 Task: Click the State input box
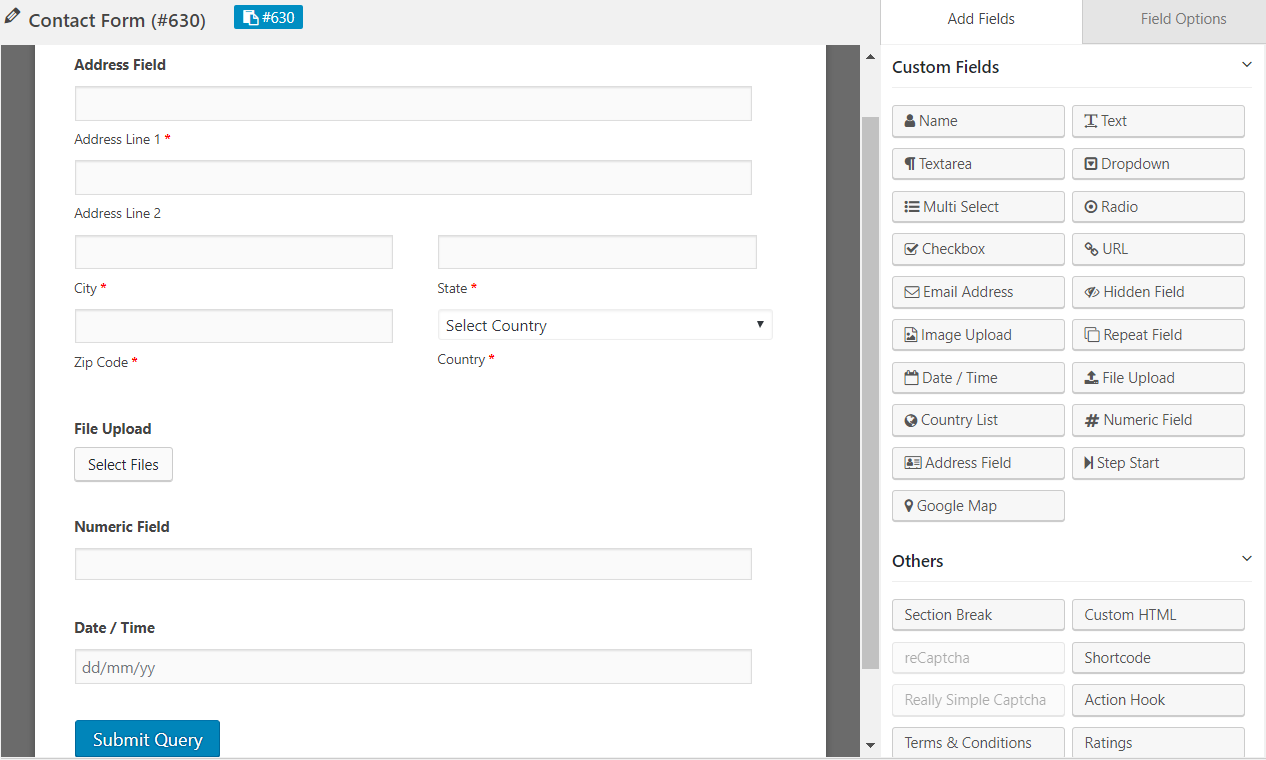click(x=597, y=252)
